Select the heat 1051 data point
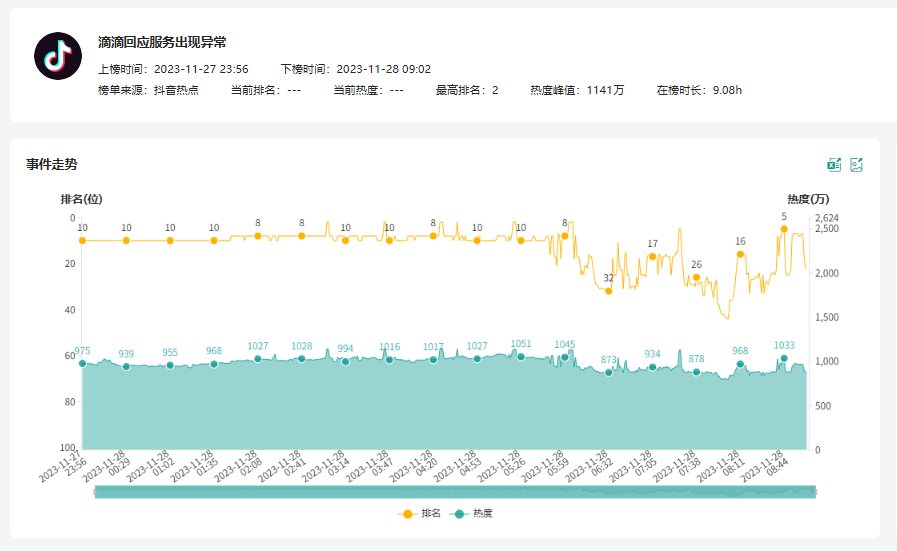The image size is (897, 551). click(x=521, y=357)
